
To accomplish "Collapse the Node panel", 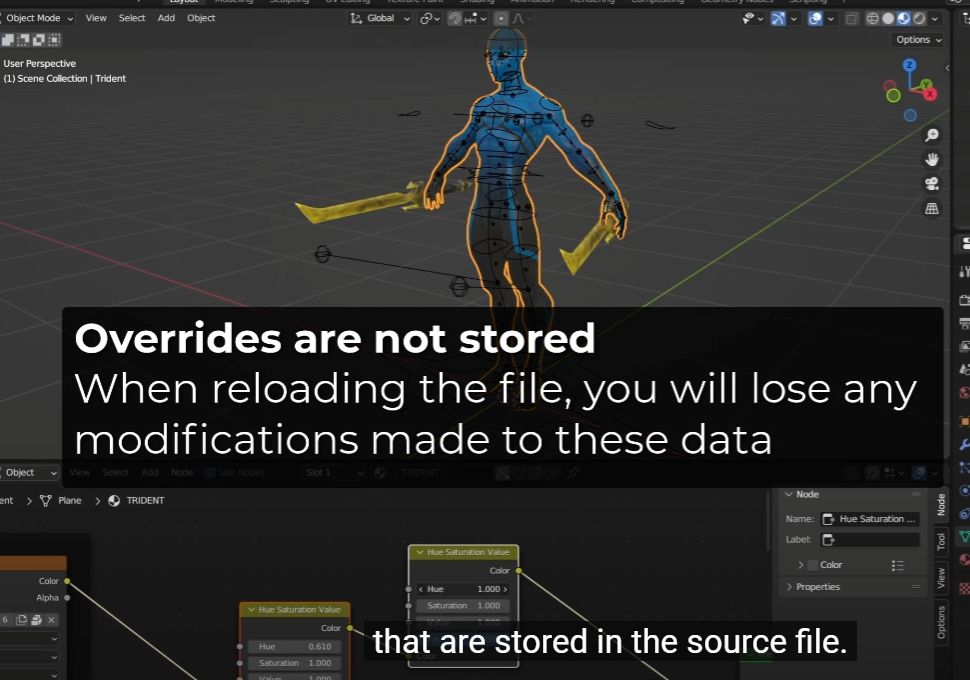I will [789, 494].
